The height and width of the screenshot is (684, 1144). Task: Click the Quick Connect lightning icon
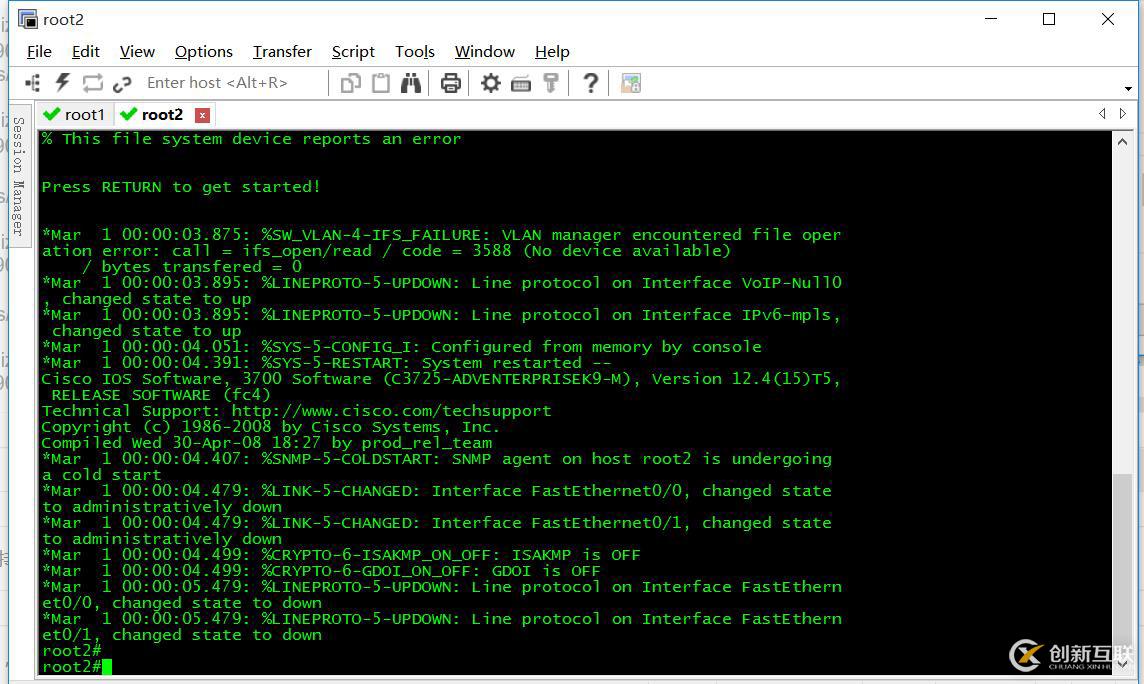click(63, 83)
